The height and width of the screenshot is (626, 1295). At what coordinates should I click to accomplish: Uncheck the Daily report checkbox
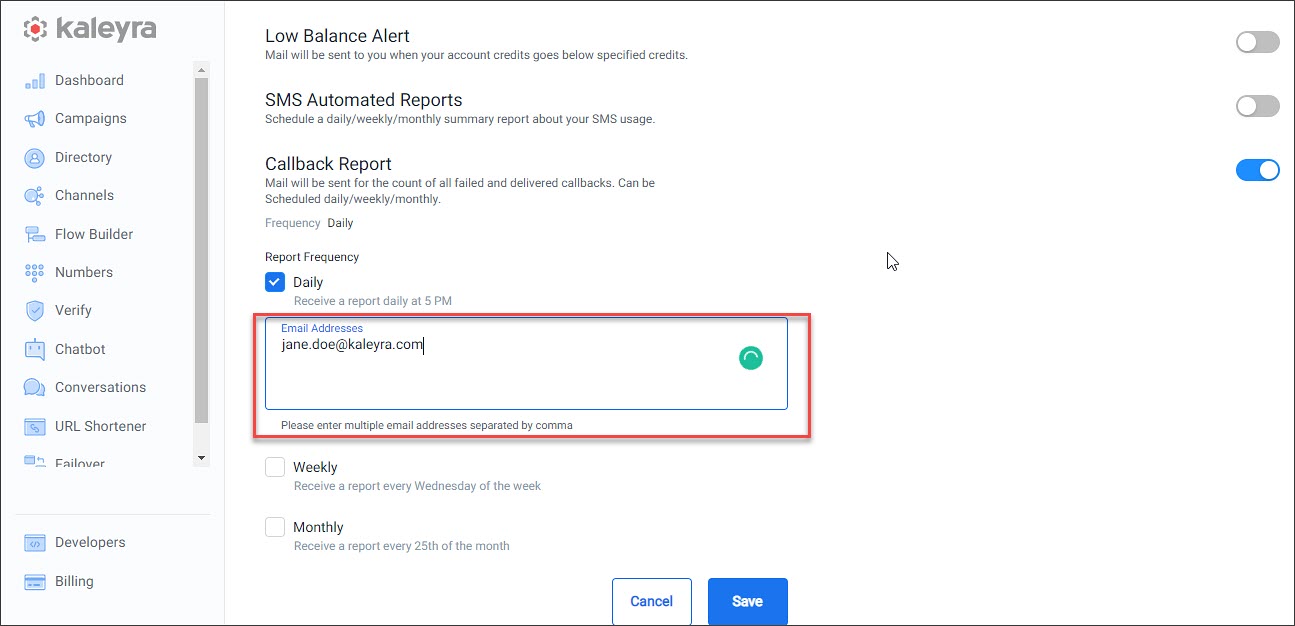tap(275, 282)
